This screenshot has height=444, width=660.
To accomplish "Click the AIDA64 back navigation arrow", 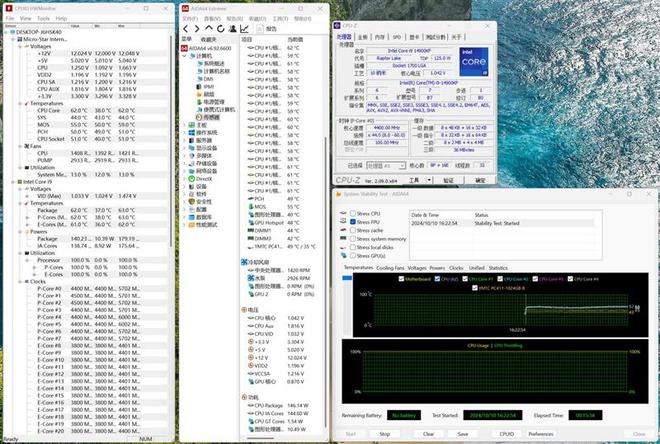I will (x=184, y=29).
